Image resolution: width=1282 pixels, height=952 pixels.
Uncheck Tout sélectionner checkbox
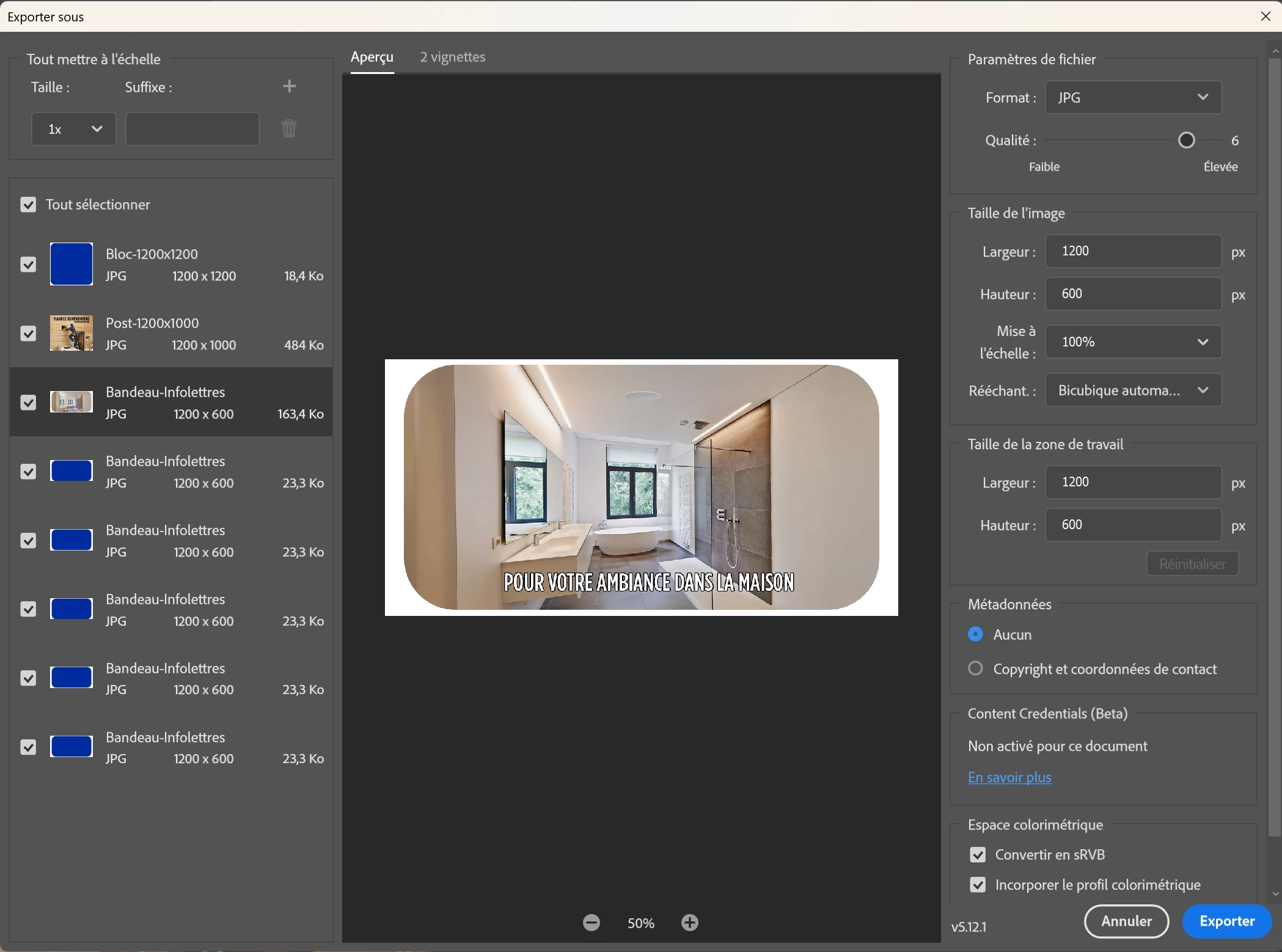click(x=28, y=205)
